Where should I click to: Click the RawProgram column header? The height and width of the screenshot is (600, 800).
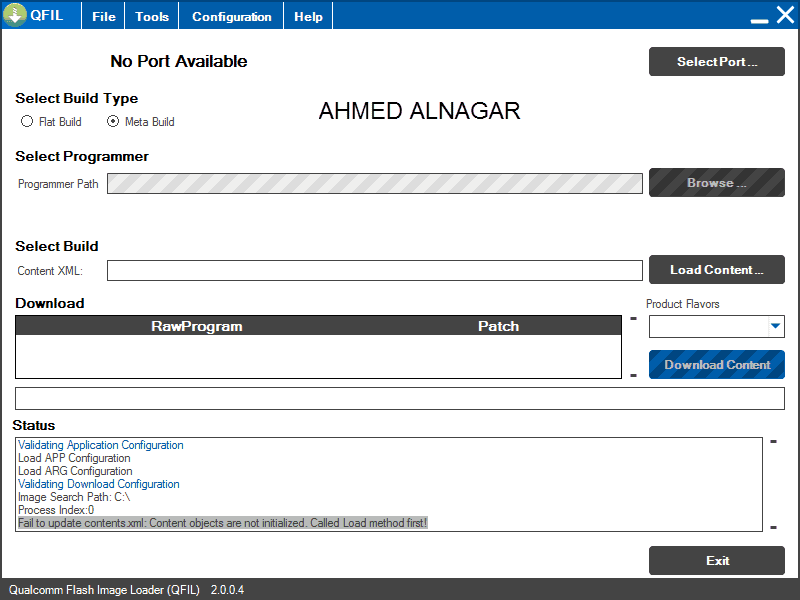(x=197, y=326)
